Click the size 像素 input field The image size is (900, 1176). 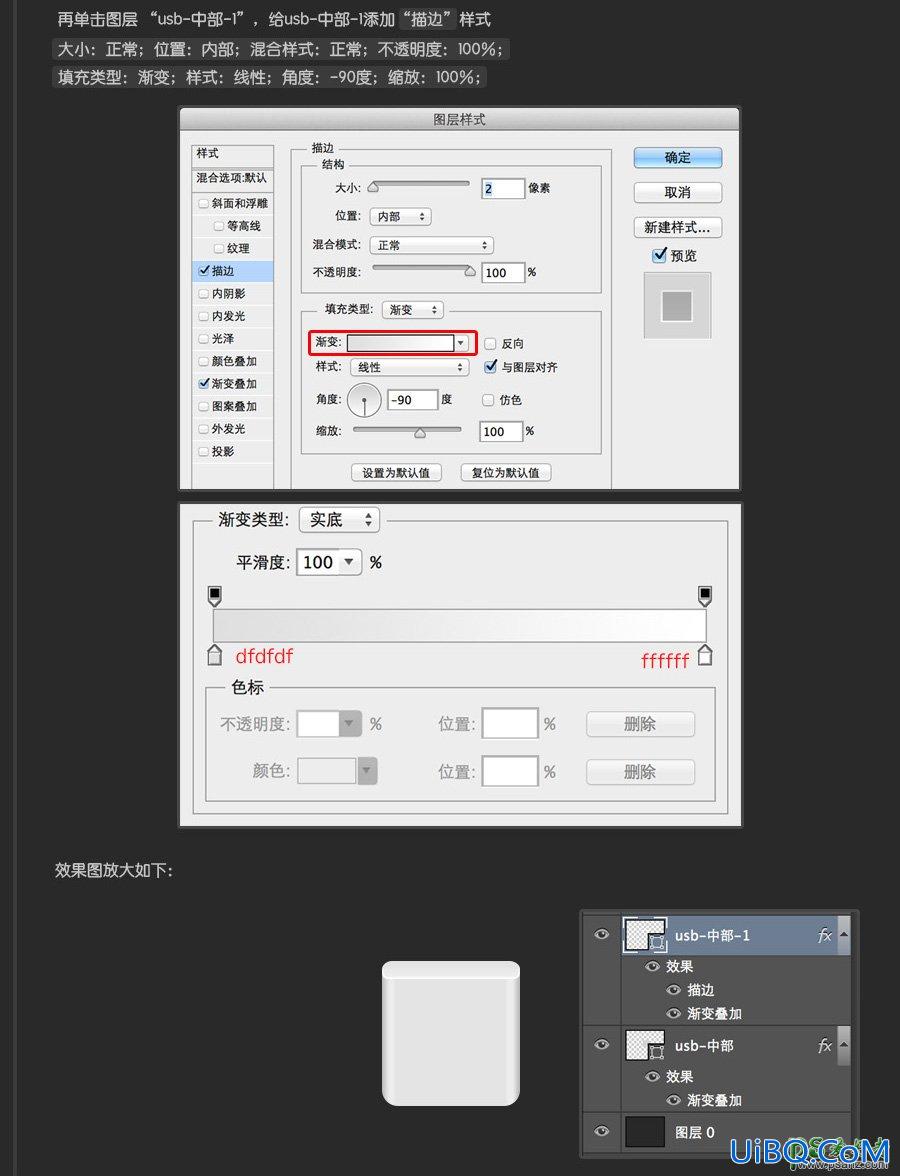tap(502, 188)
